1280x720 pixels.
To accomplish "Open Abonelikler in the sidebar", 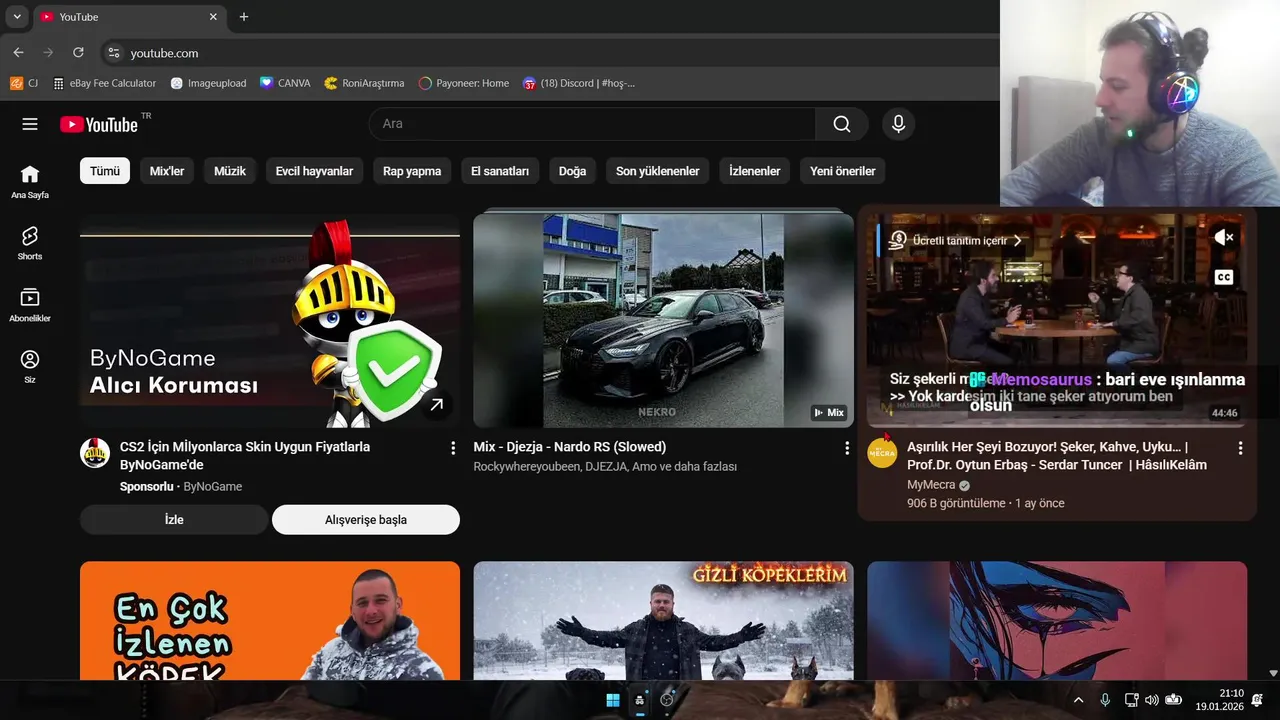I will (30, 305).
